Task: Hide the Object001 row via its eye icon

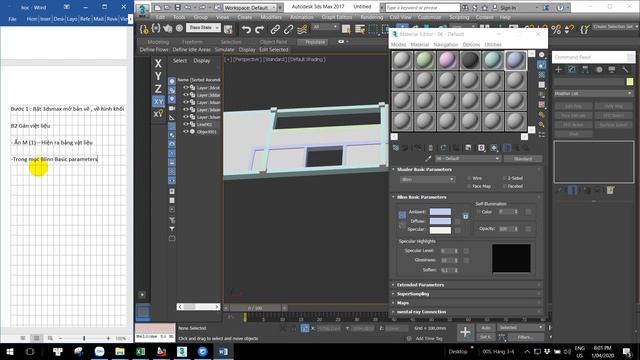Action: pos(186,131)
